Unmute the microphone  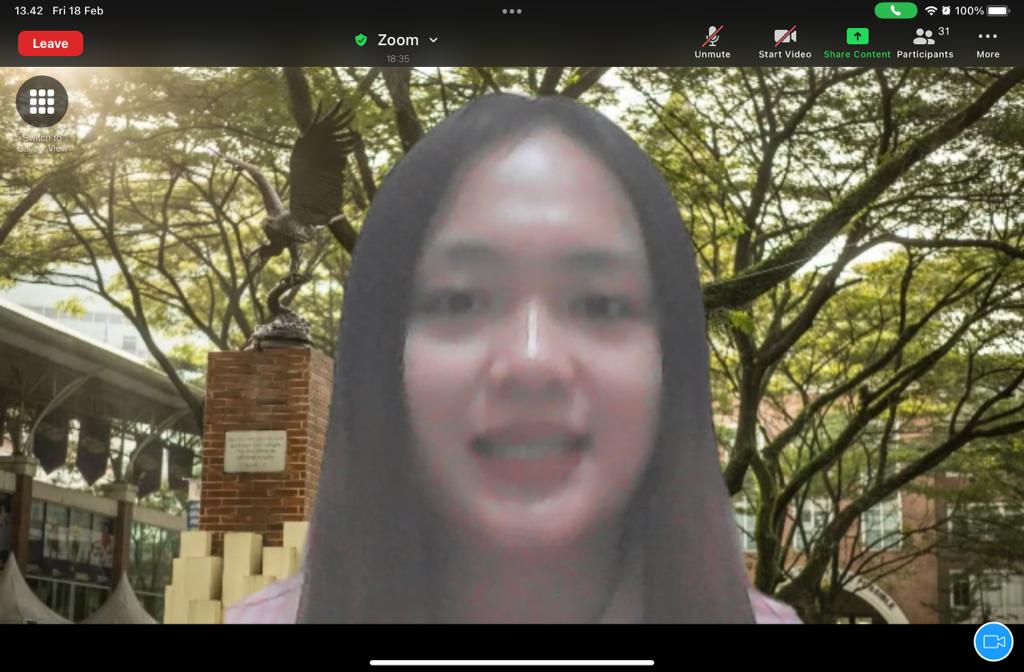coord(712,41)
